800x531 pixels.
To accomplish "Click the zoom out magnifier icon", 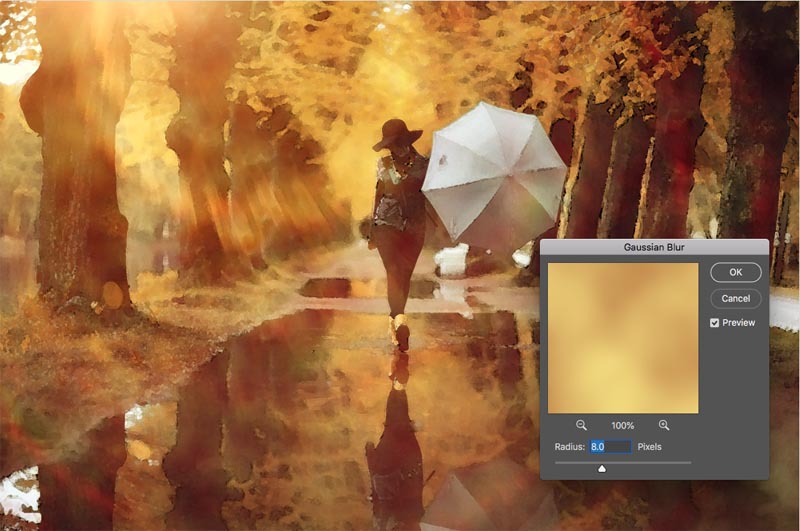I will click(x=581, y=425).
